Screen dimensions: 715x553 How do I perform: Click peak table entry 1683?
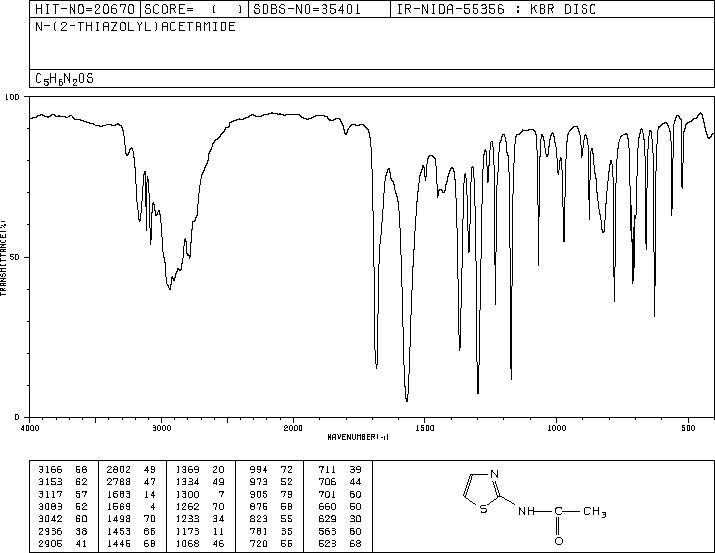tap(119, 494)
